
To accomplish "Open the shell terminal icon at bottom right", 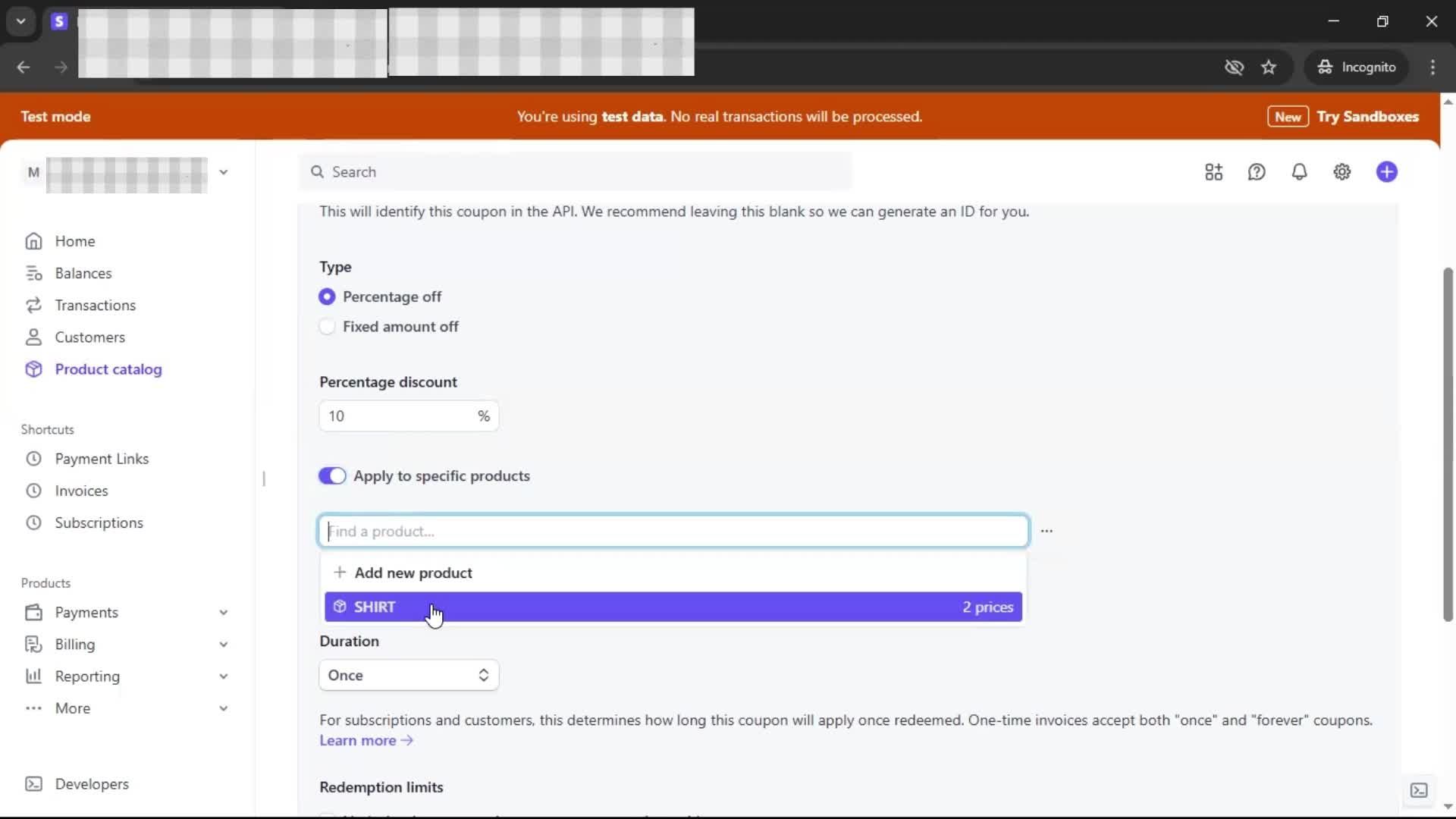I will 1419,790.
